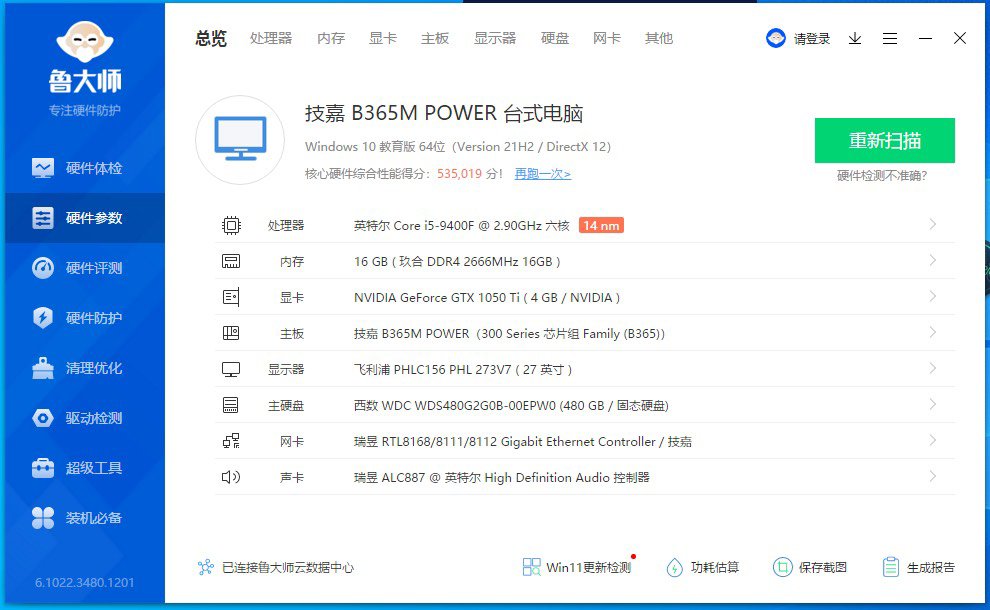This screenshot has height=610, width=990.
Task: Open 驱动检测 driver check
Action: [x=85, y=418]
